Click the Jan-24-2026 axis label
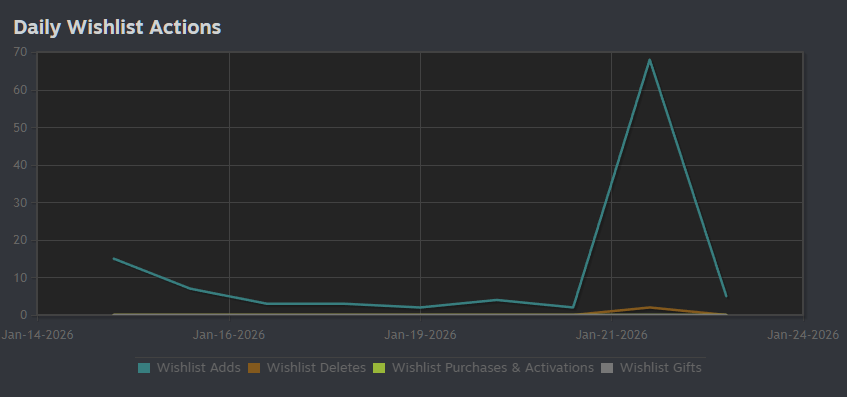The width and height of the screenshot is (847, 397). coord(803,335)
